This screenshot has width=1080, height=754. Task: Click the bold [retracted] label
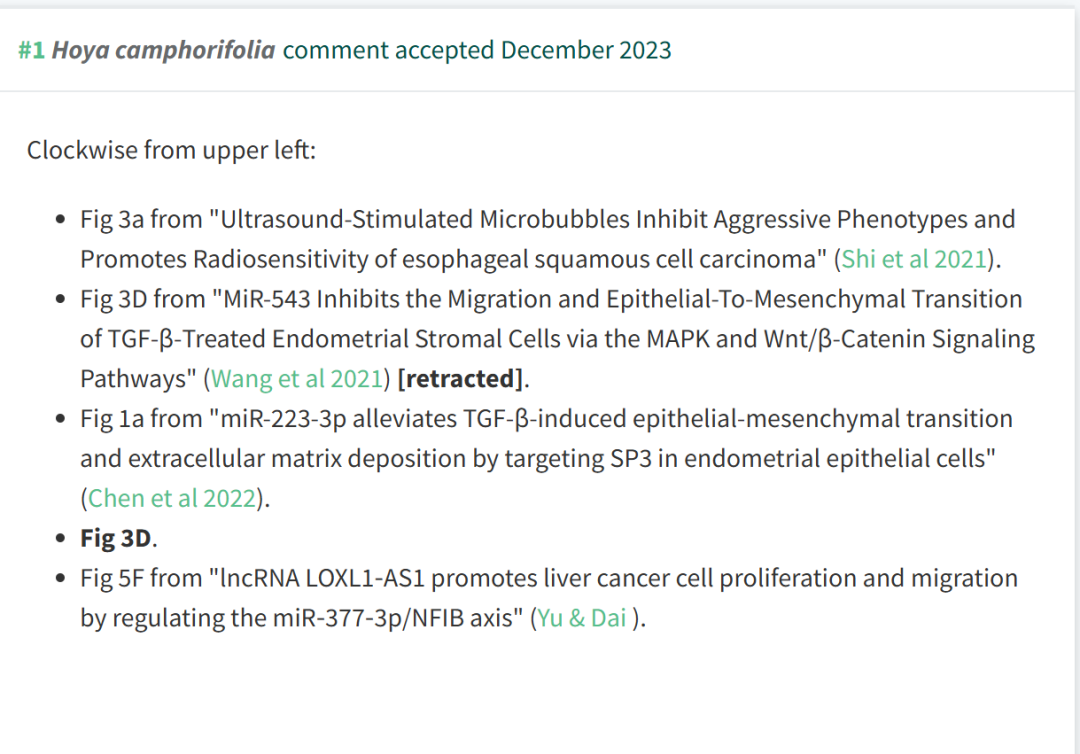click(460, 379)
